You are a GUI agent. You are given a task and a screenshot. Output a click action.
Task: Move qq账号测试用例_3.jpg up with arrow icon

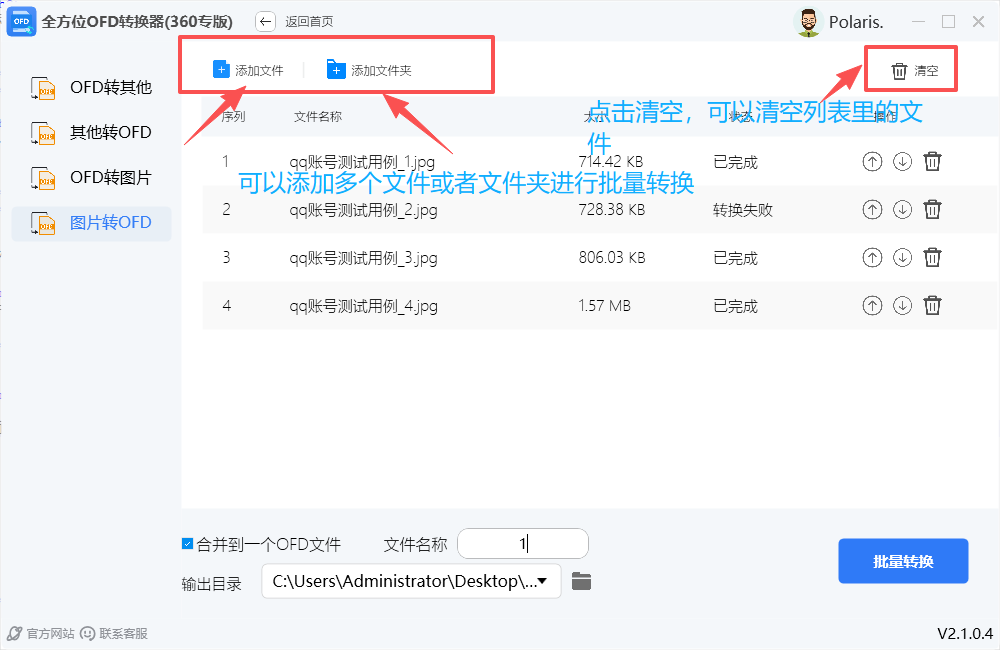click(872, 258)
